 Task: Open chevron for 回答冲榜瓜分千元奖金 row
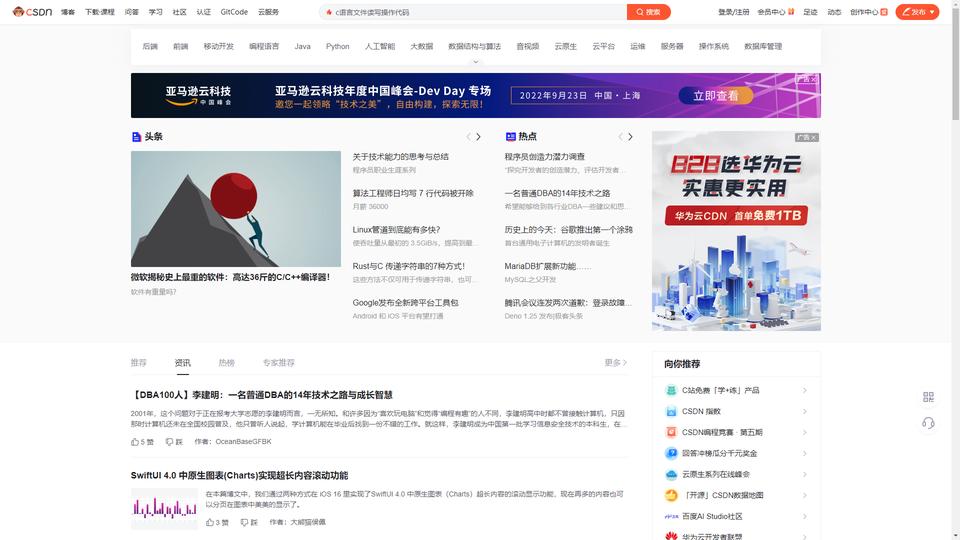[x=804, y=454]
